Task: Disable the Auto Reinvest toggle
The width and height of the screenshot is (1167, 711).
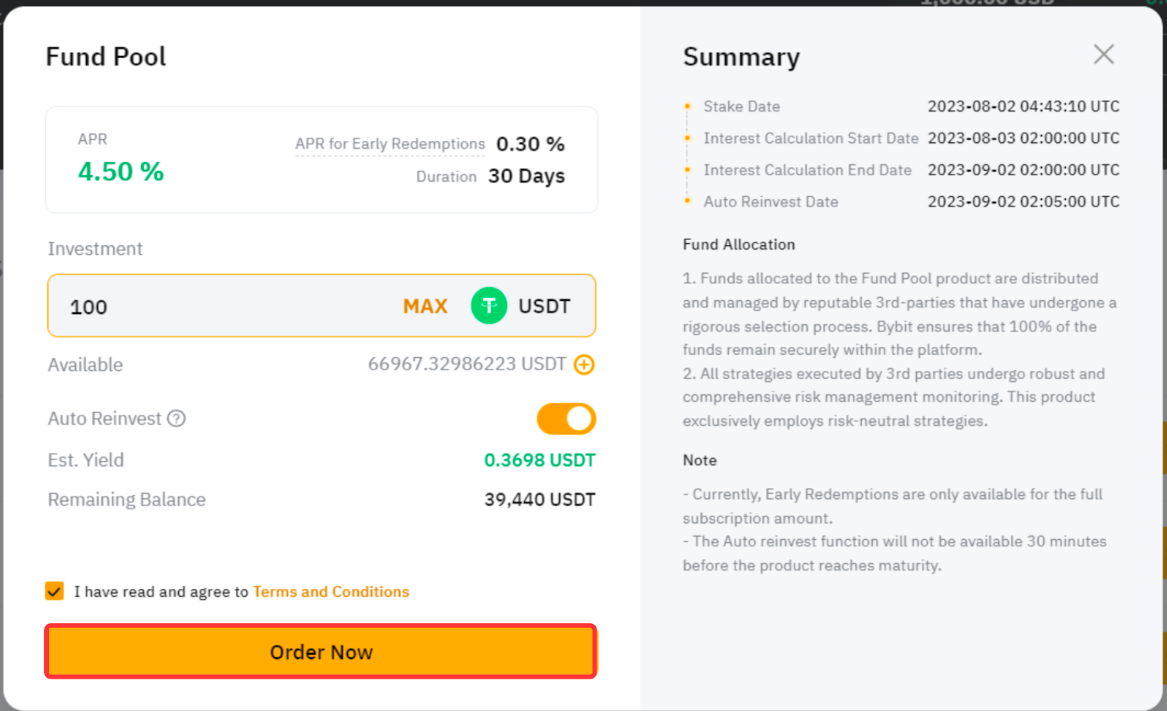Action: point(566,418)
